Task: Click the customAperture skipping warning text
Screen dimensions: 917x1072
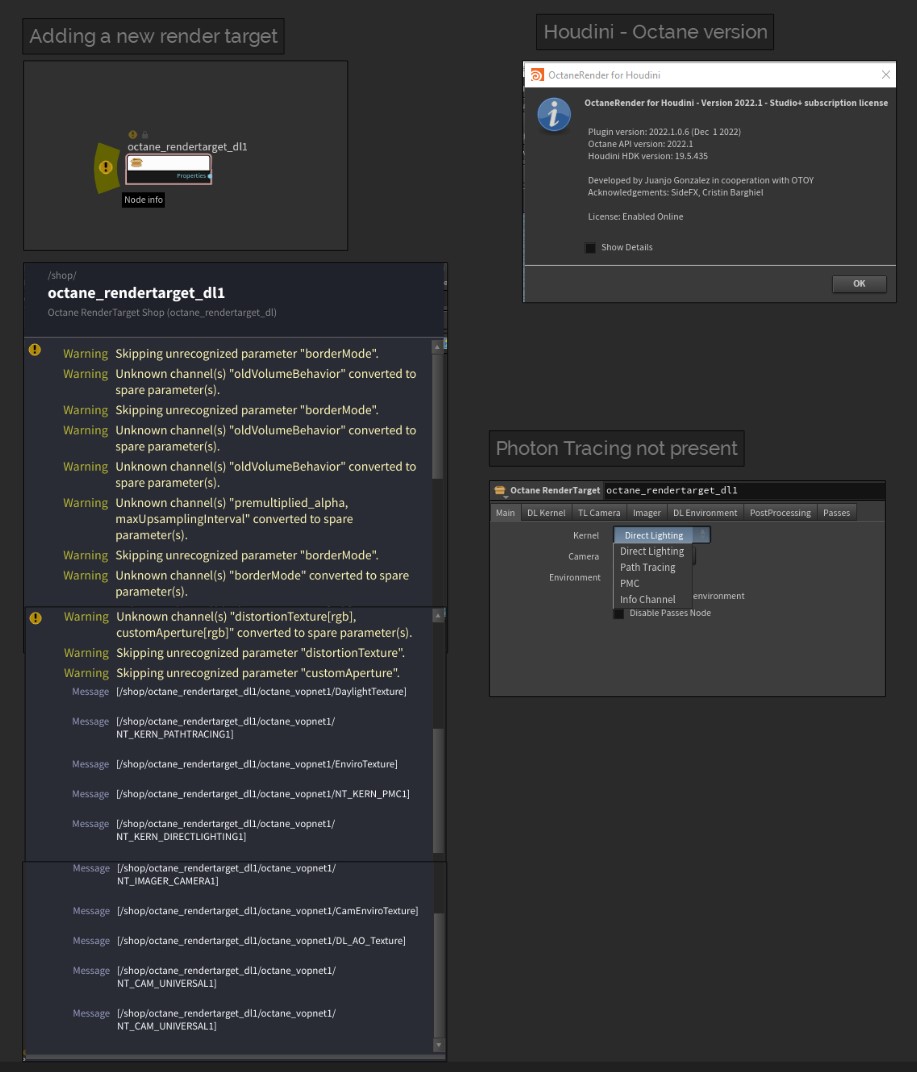Action: [x=258, y=673]
